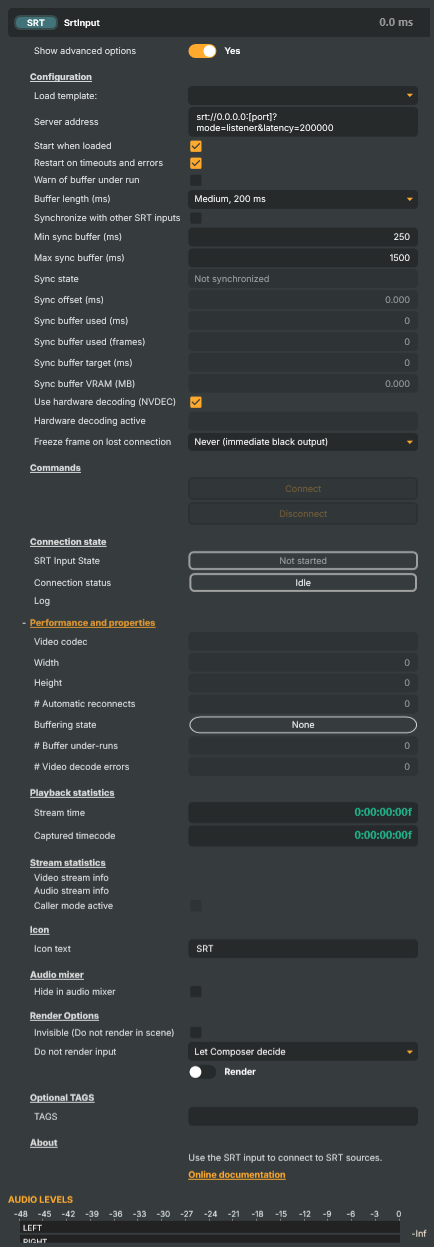Screen dimensions: 434x1247
Task: Click the Configuration section heading
Action: (61, 77)
